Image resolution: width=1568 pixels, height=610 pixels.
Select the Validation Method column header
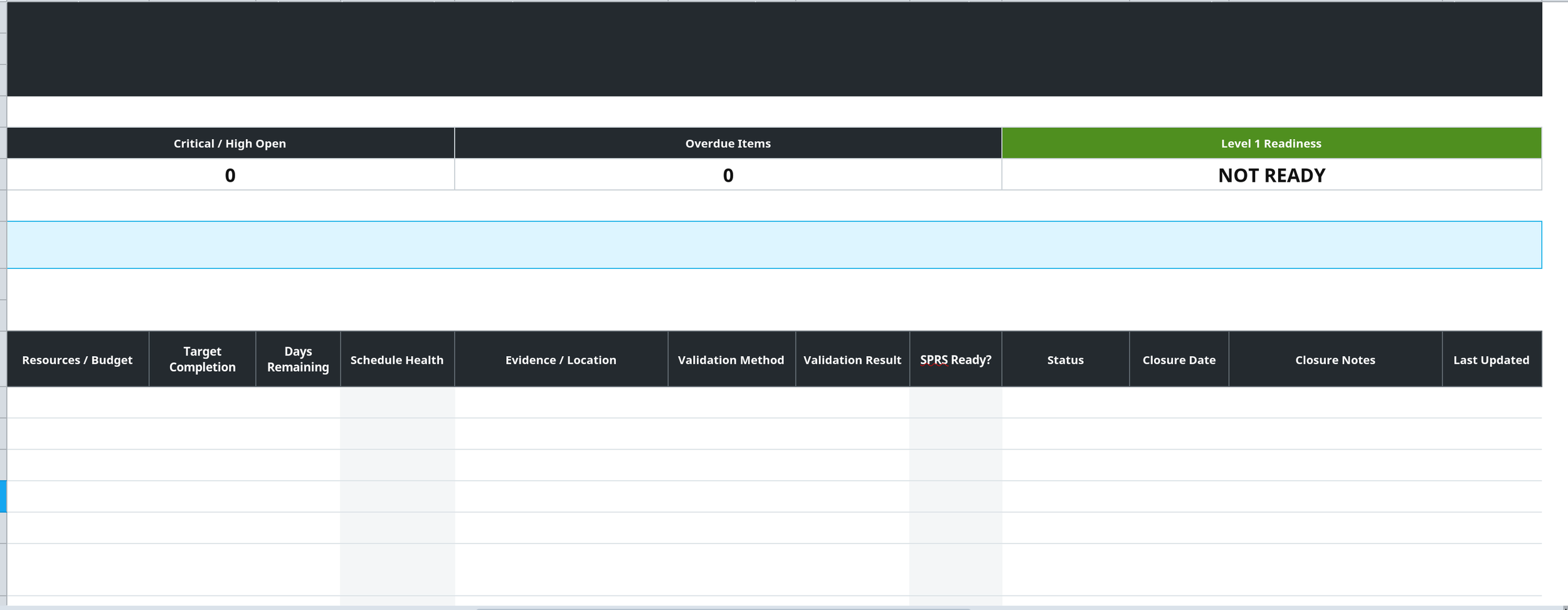click(731, 359)
